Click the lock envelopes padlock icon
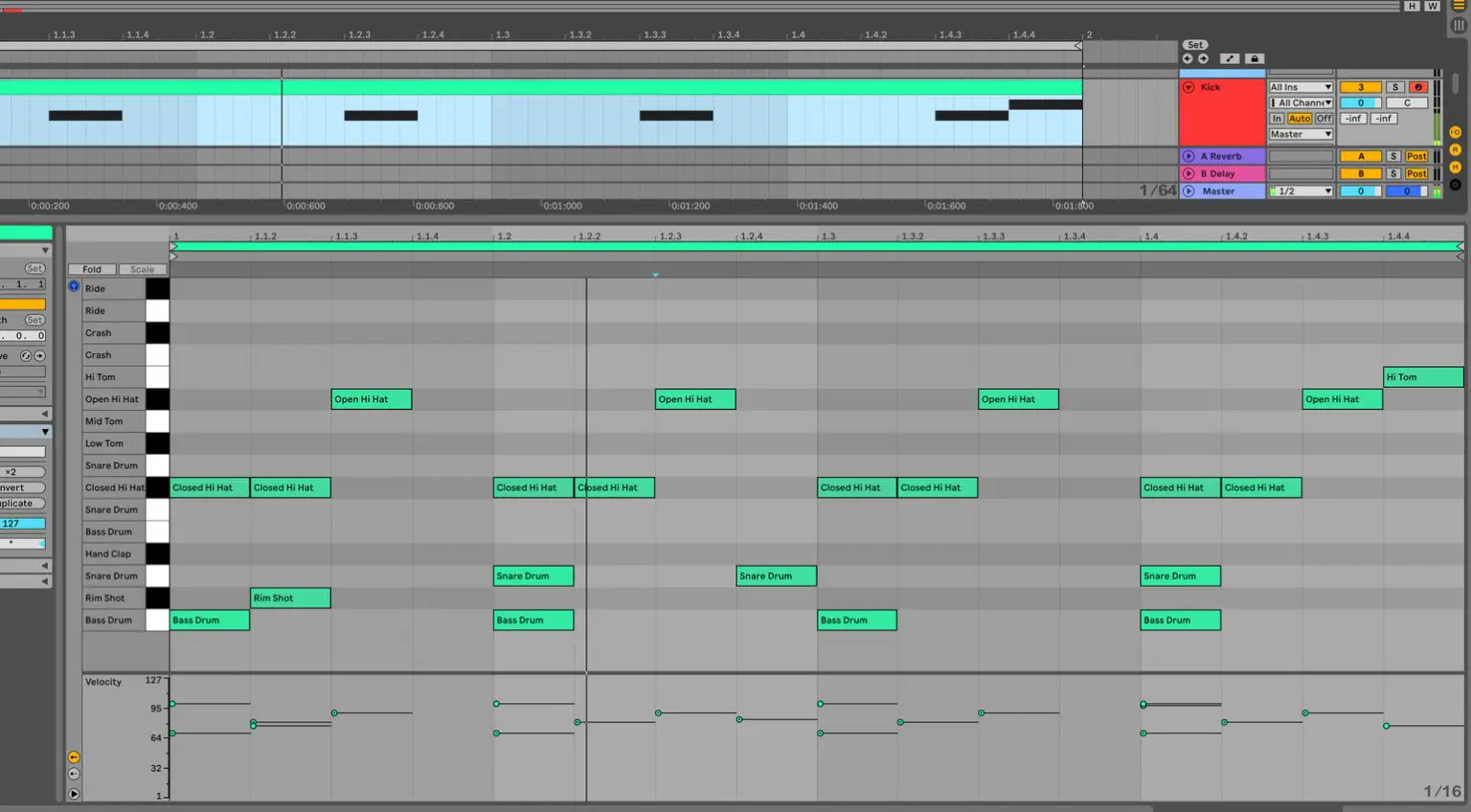 (1255, 58)
